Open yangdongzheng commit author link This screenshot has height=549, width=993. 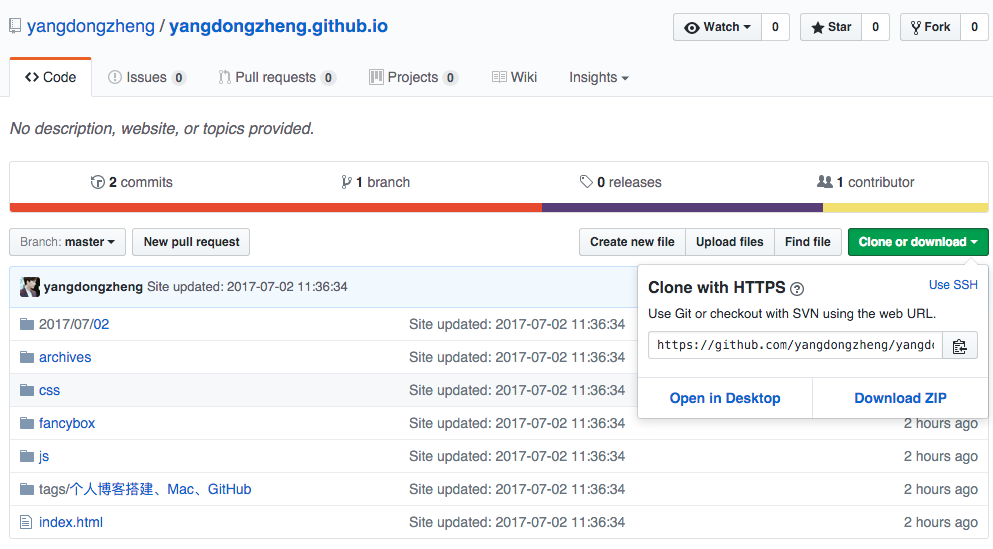93,287
